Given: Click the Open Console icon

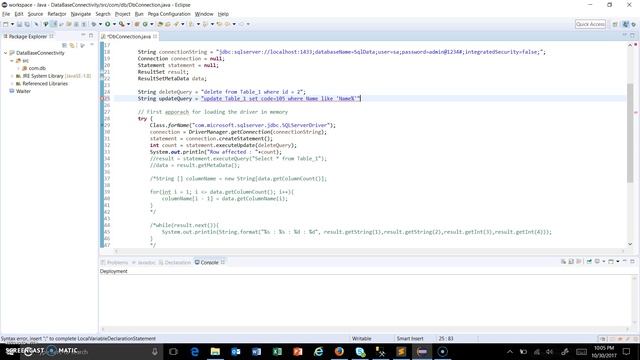Looking at the screenshot, I should pos(611,261).
